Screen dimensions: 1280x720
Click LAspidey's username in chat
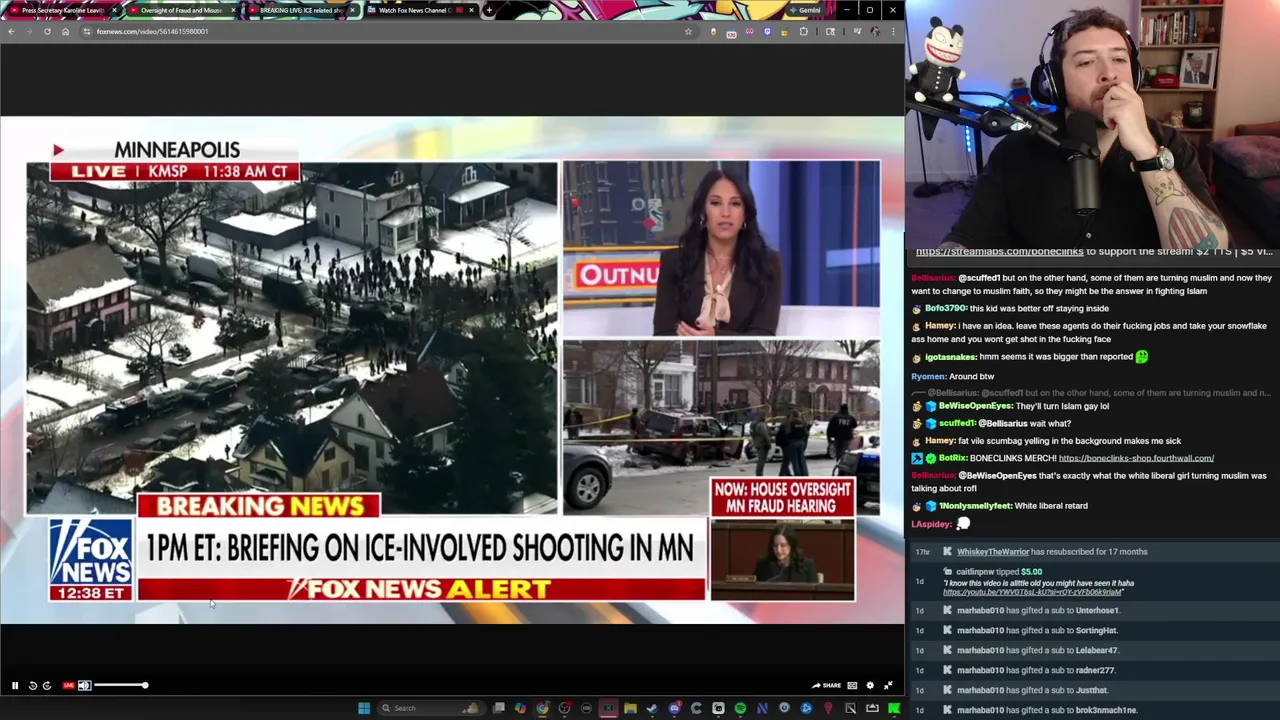[x=931, y=524]
